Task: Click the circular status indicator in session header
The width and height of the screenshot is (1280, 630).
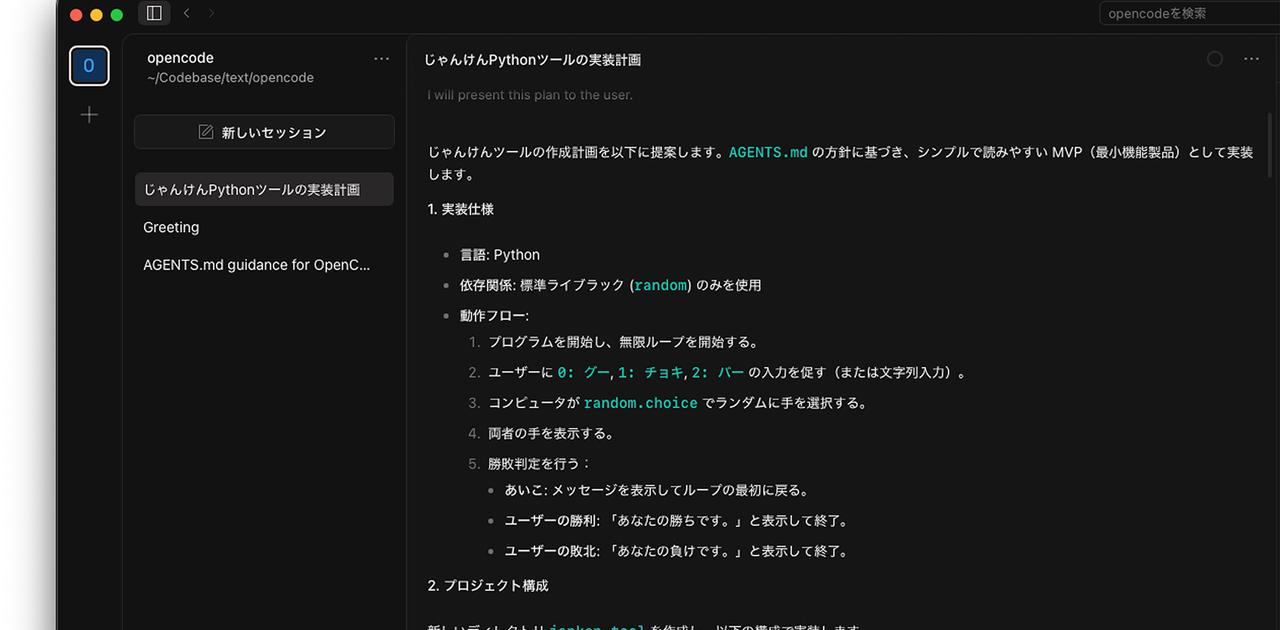Action: [1215, 59]
